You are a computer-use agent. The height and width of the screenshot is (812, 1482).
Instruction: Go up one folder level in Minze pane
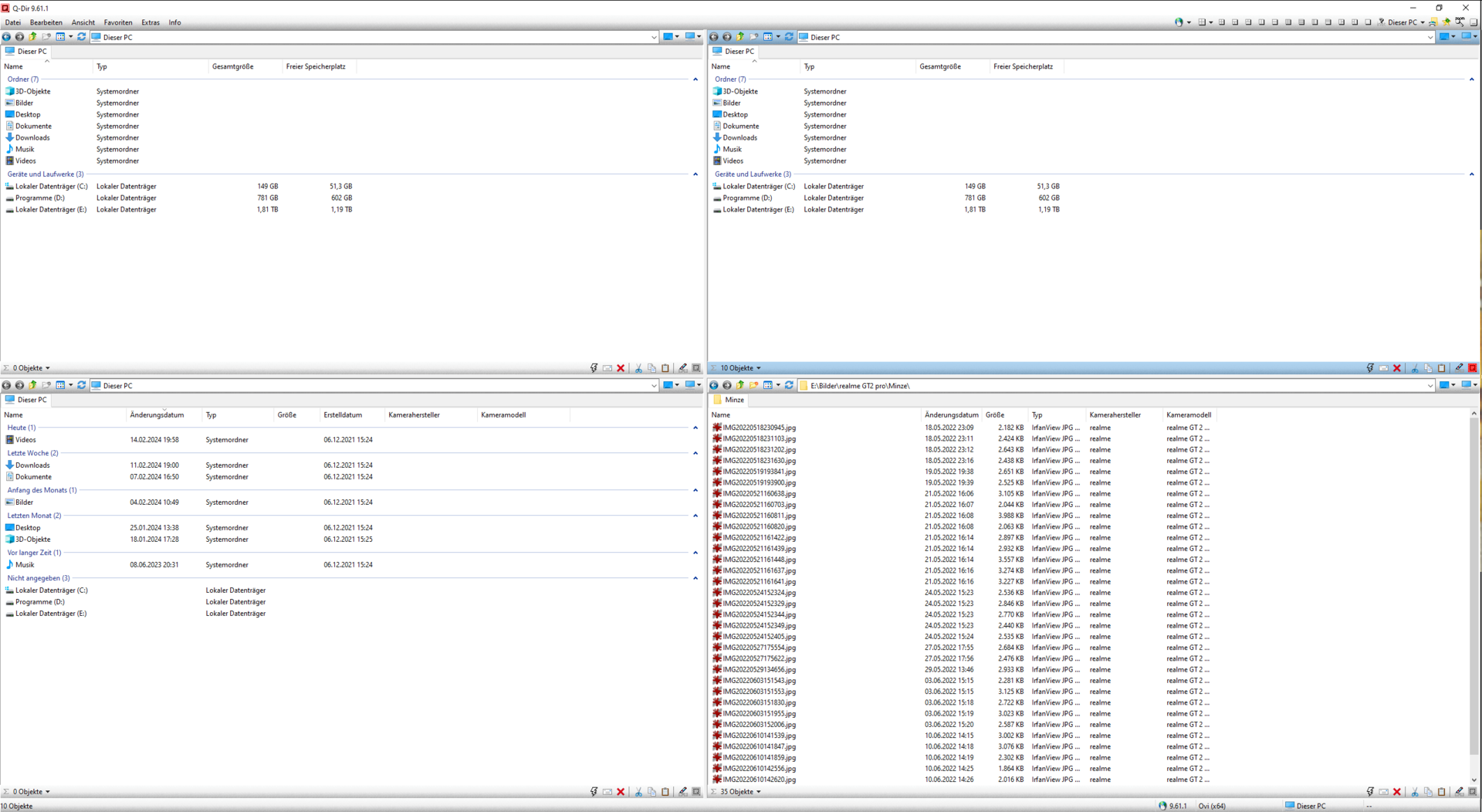(x=740, y=385)
